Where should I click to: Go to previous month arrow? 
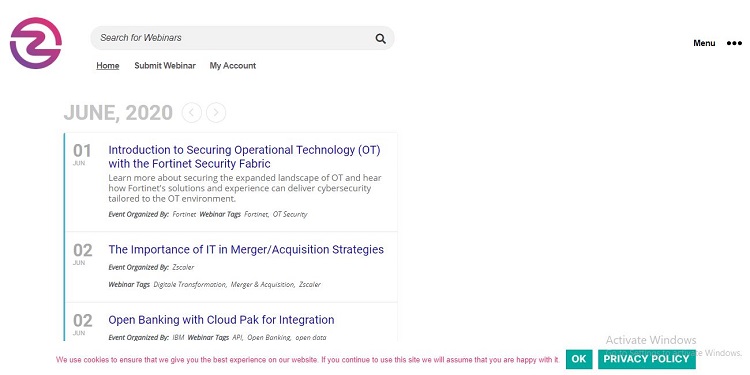(x=192, y=113)
